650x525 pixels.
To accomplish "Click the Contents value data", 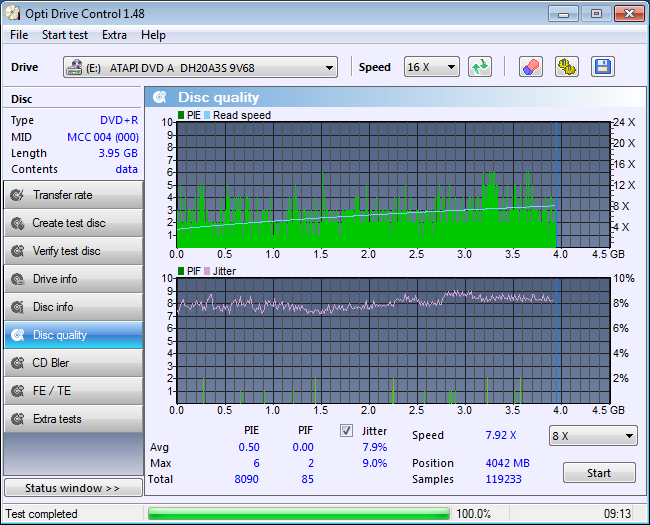I will click(x=126, y=169).
